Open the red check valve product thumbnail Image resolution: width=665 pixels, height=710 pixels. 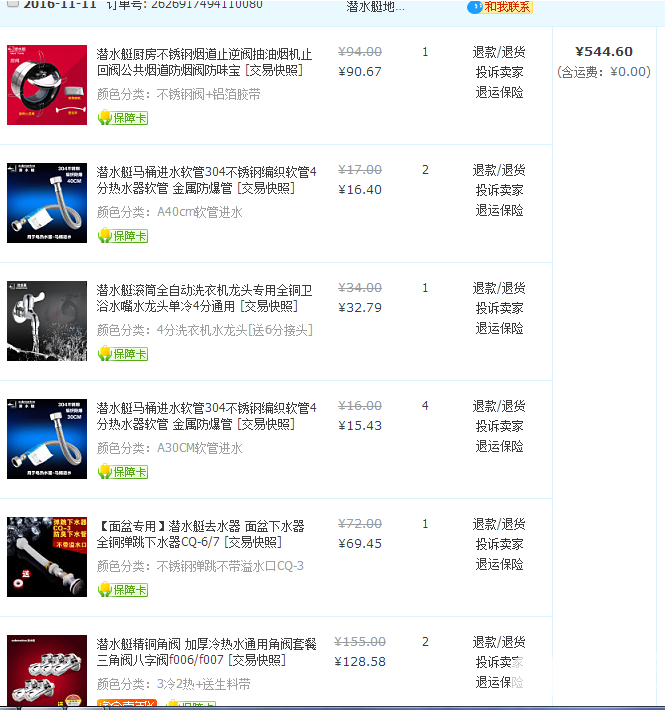(x=47, y=85)
